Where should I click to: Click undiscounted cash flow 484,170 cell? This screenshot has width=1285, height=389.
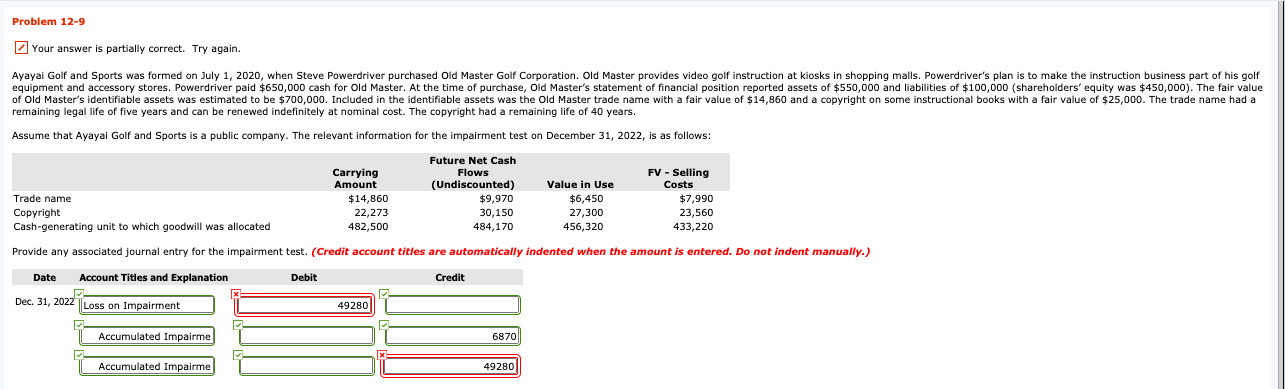click(494, 226)
